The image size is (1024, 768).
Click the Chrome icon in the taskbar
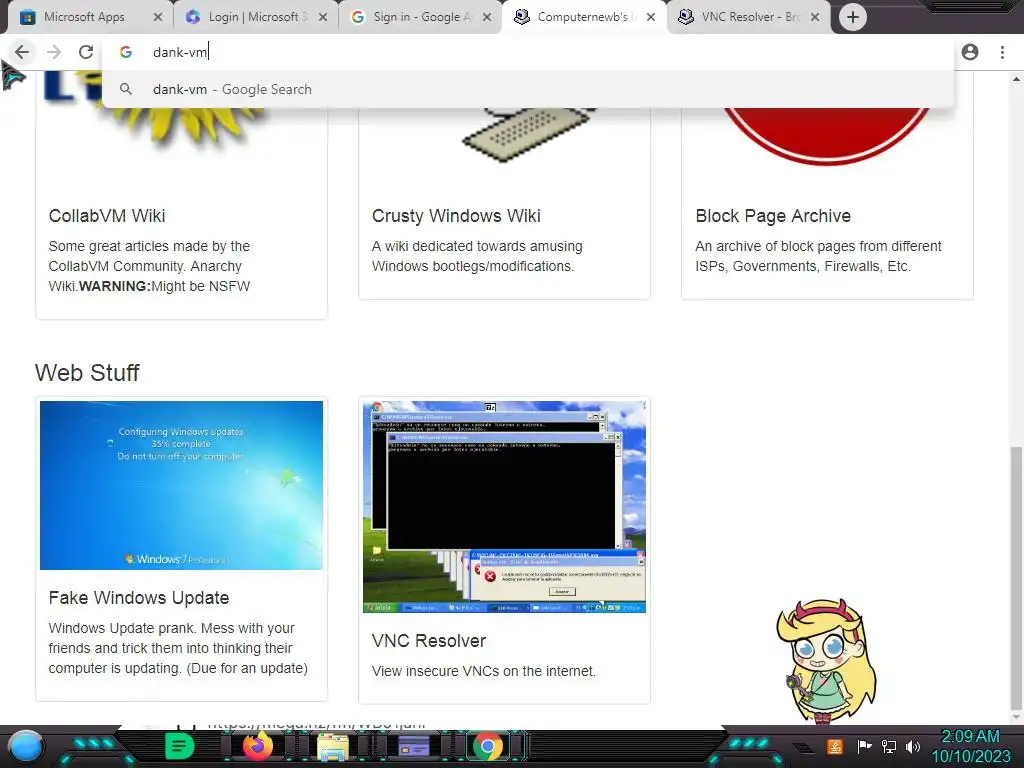pyautogui.click(x=488, y=747)
